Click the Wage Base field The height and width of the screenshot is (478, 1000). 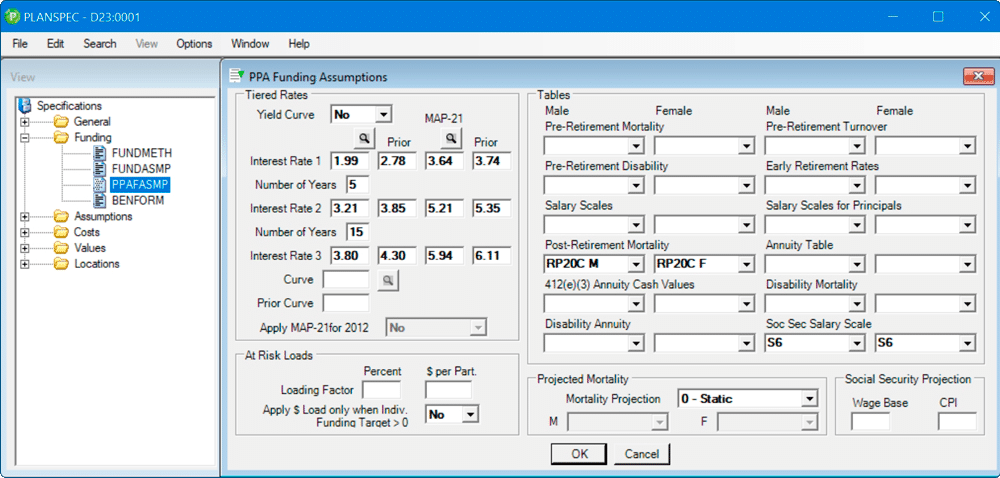871,421
